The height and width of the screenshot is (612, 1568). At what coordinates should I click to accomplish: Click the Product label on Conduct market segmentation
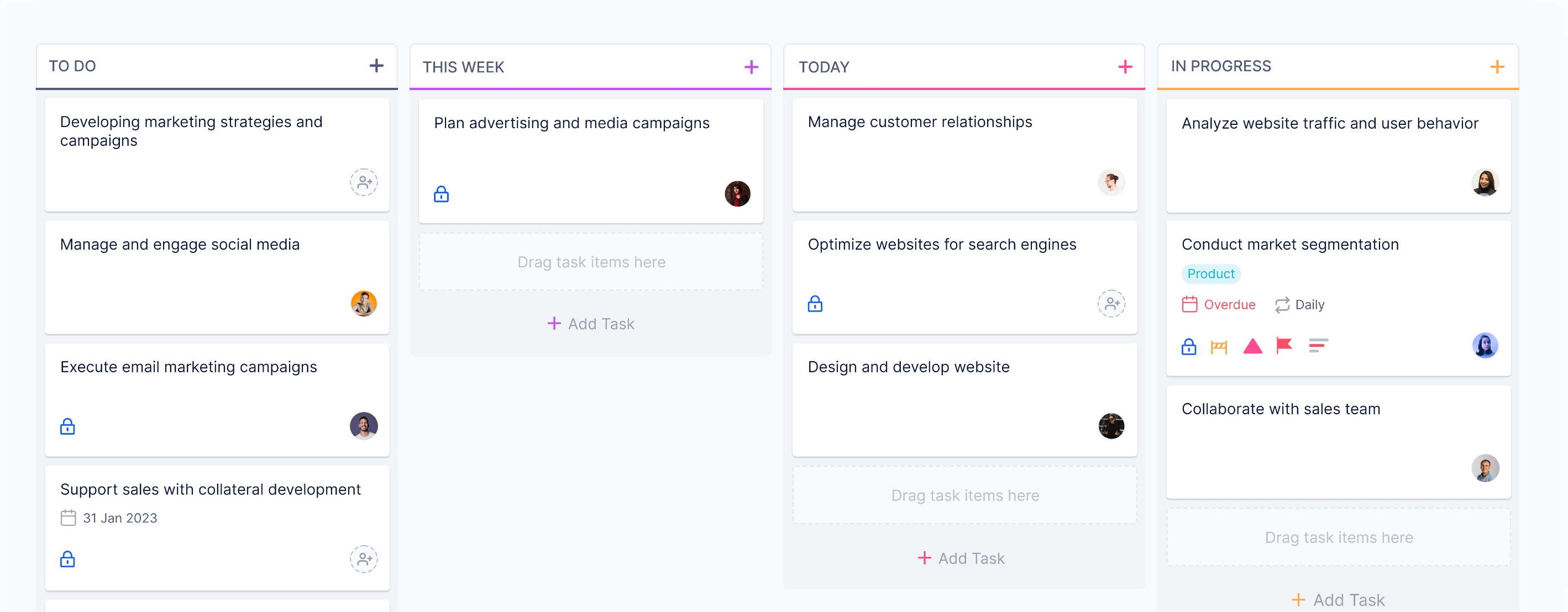[x=1210, y=273]
